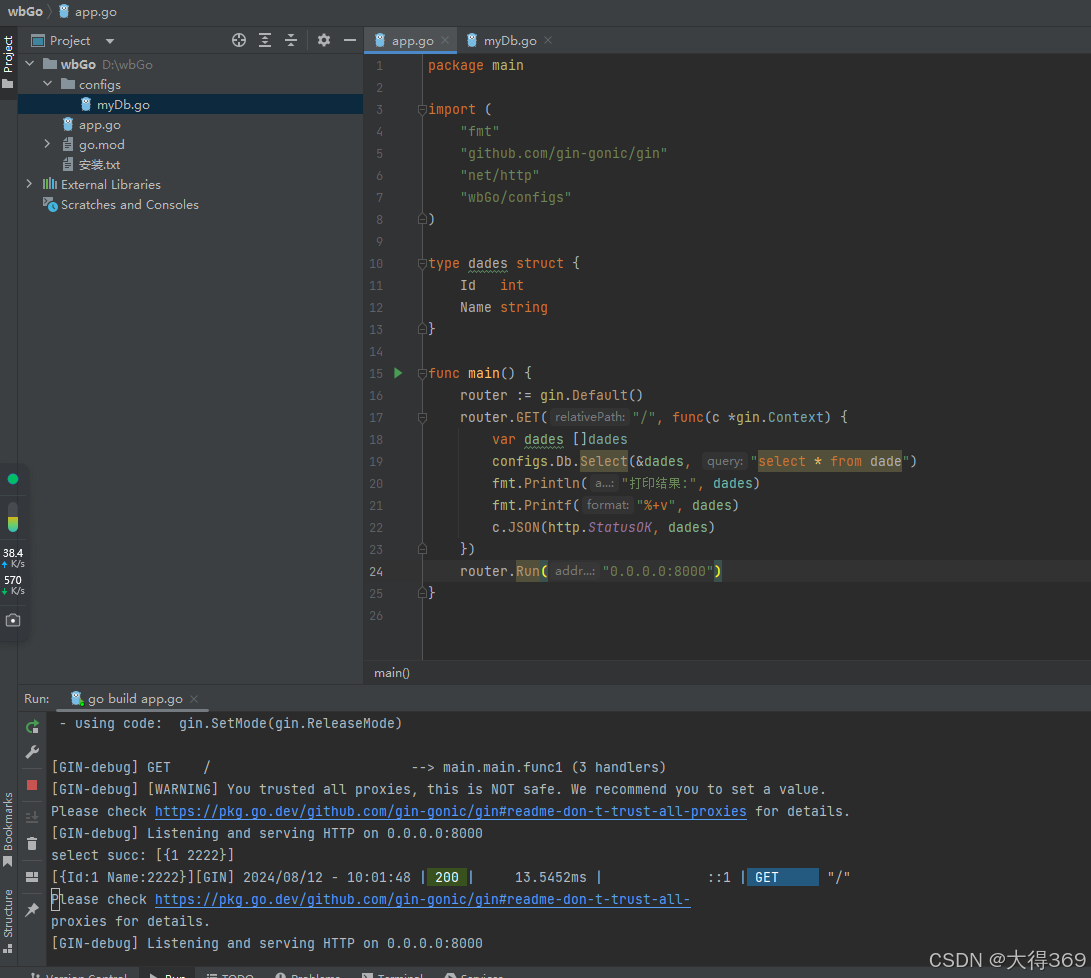The image size is (1091, 978).
Task: Collapse the wbGo root folder
Action: pos(29,64)
